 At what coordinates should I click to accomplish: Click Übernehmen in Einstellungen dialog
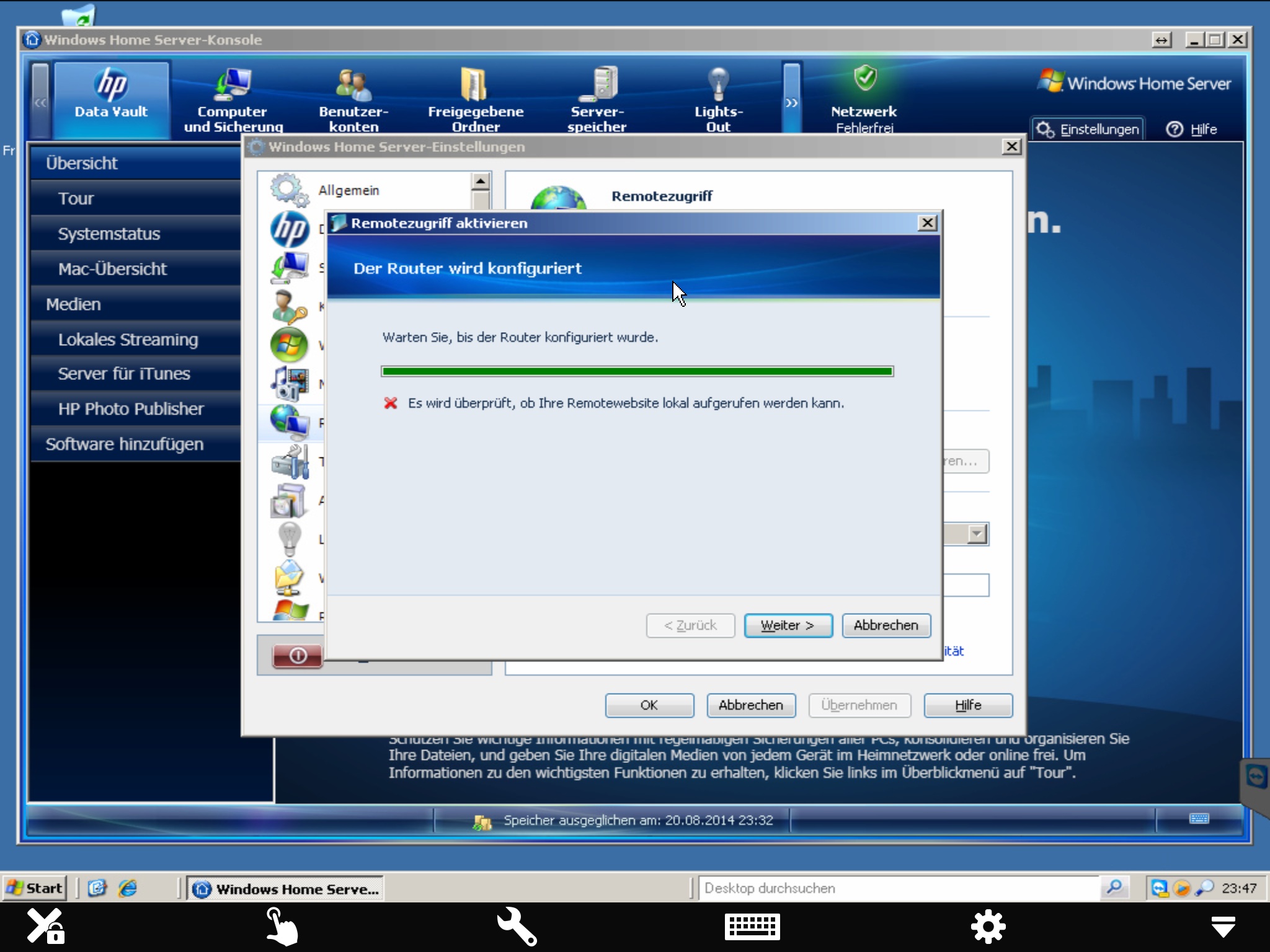point(859,705)
